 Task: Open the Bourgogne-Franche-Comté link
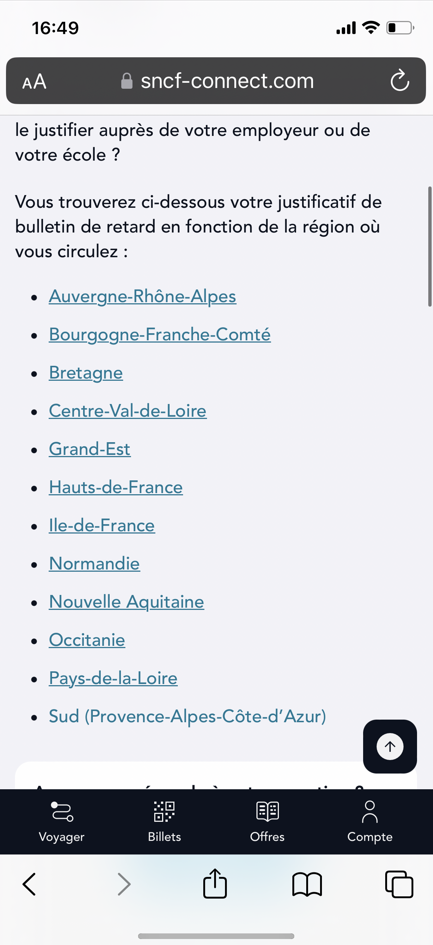point(160,334)
